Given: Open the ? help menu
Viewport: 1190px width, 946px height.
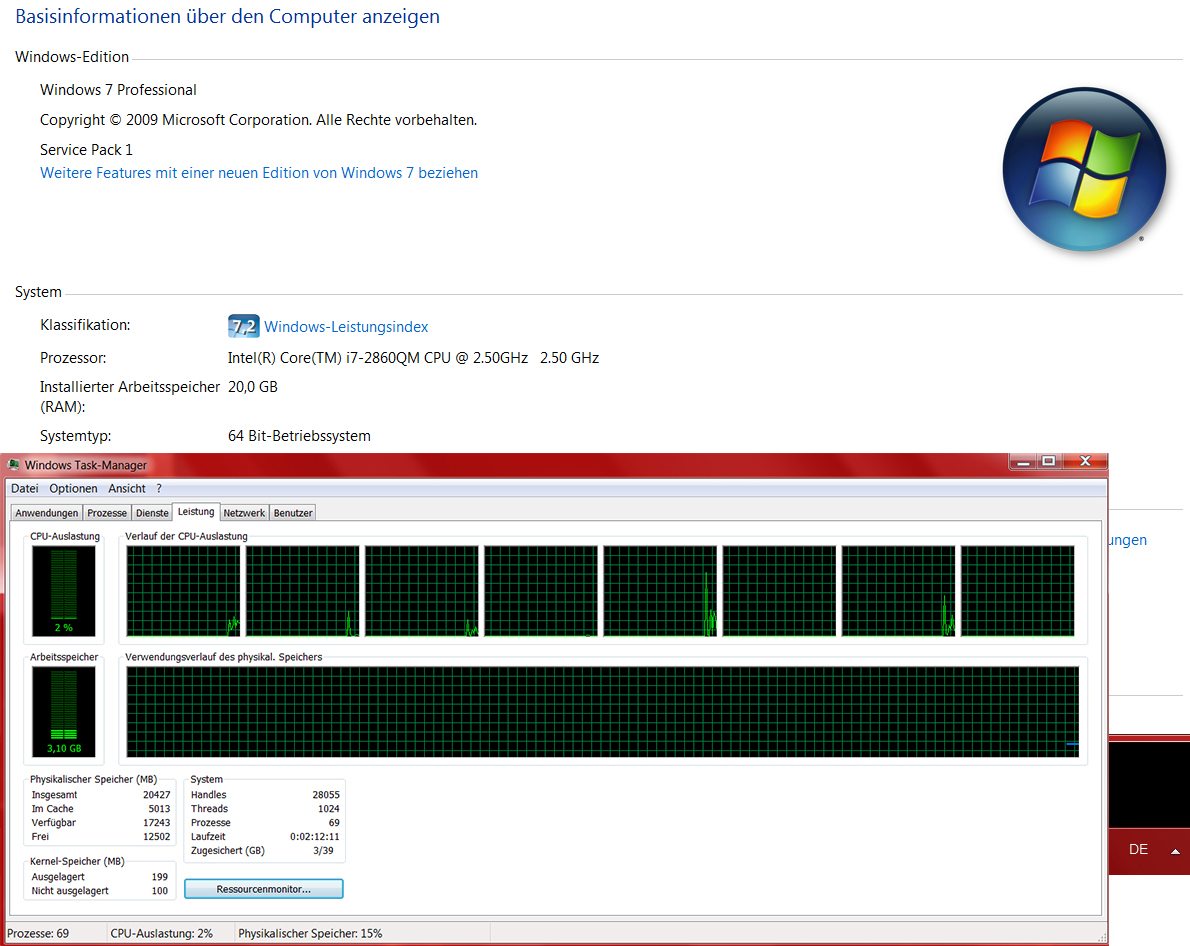Looking at the screenshot, I should (x=159, y=488).
